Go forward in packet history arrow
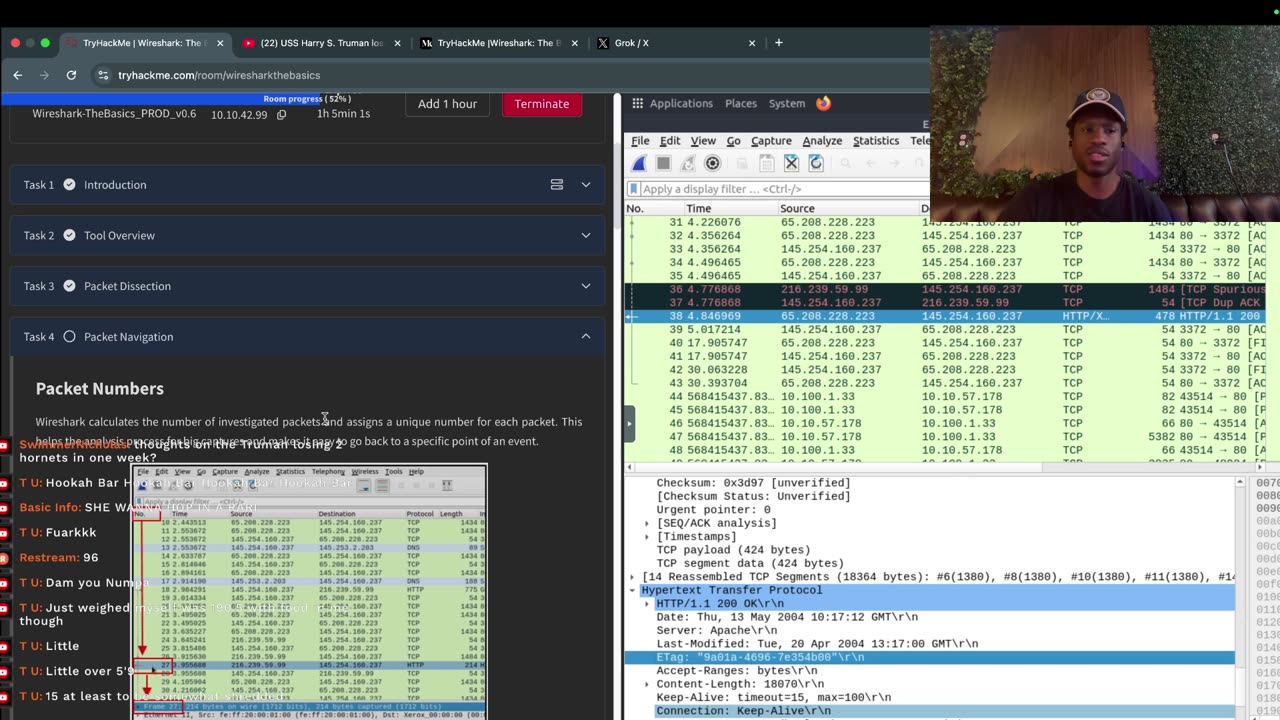 (x=895, y=163)
